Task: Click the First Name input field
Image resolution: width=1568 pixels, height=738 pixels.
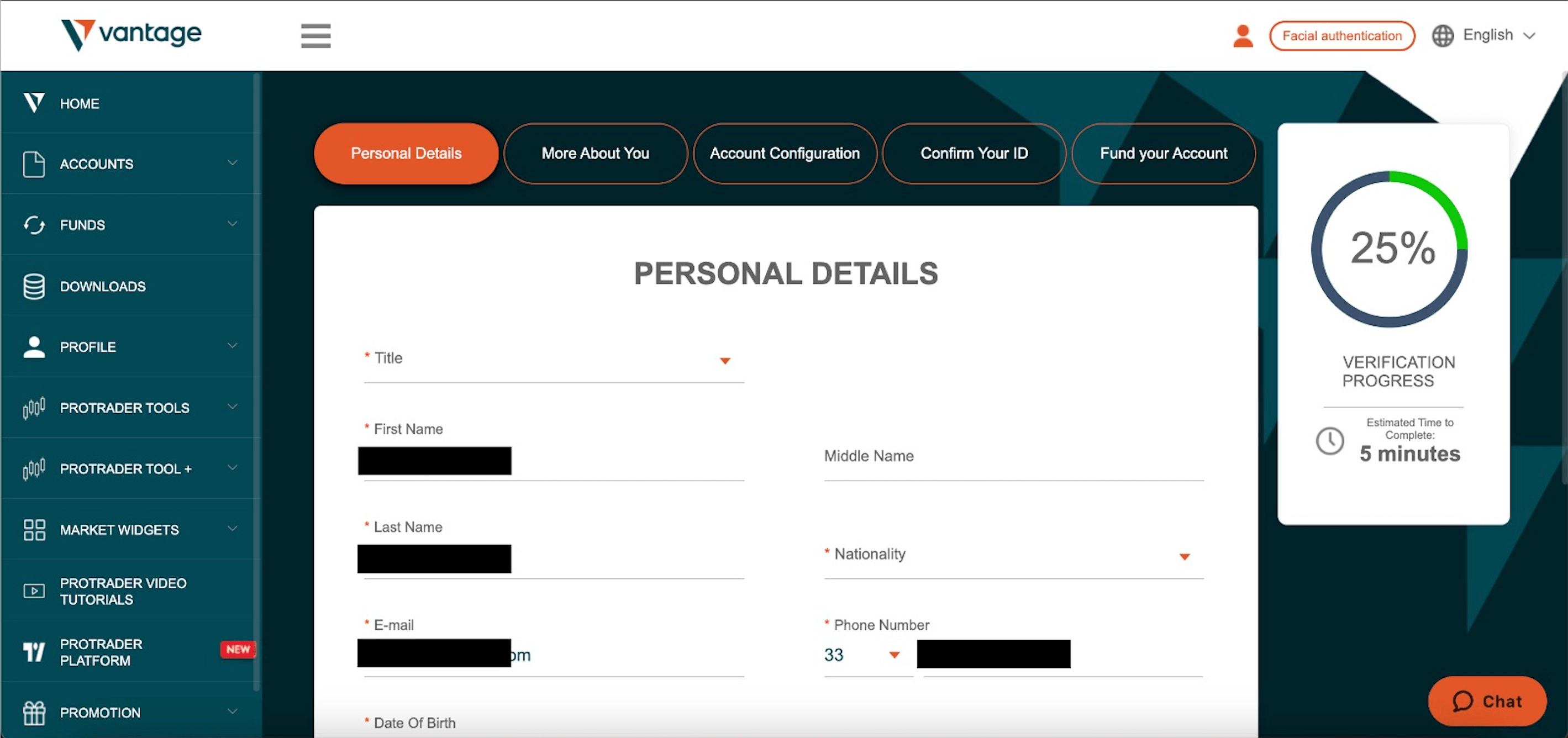Action: 554,461
